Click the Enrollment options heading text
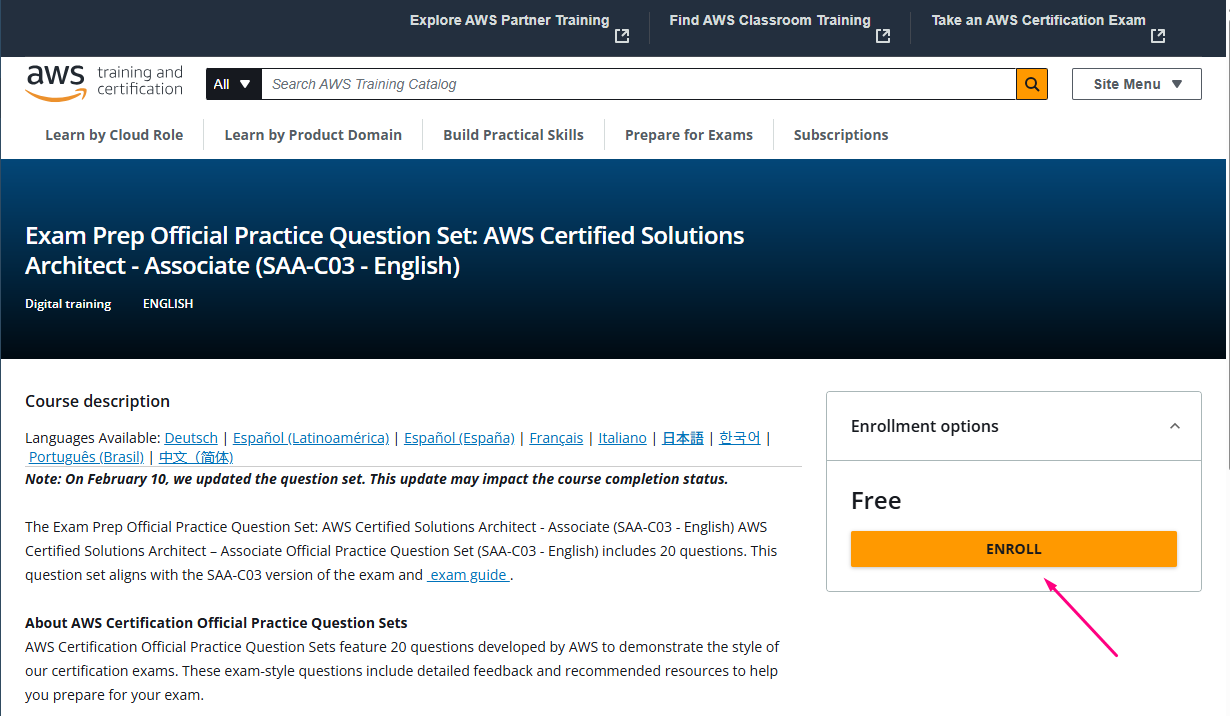Viewport: 1230px width, 716px height. point(925,426)
